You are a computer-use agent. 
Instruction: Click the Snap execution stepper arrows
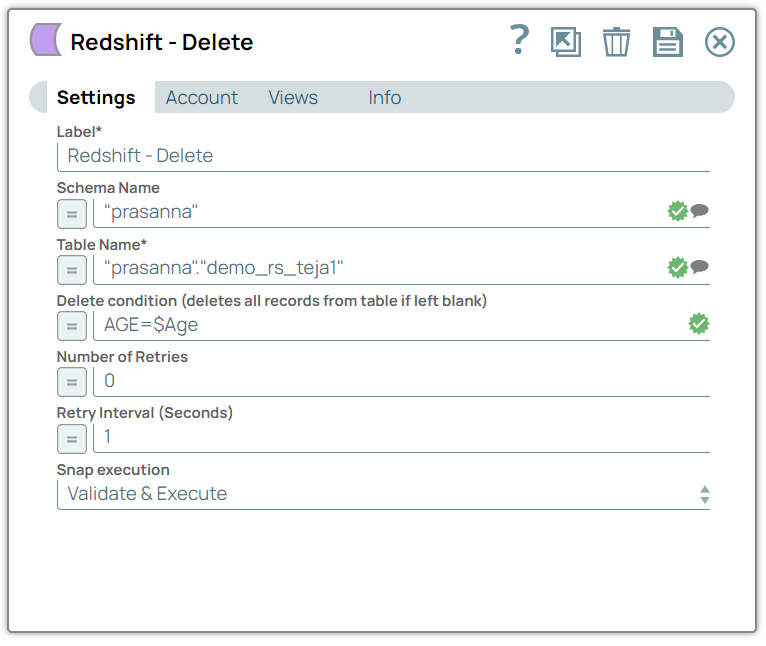point(704,495)
